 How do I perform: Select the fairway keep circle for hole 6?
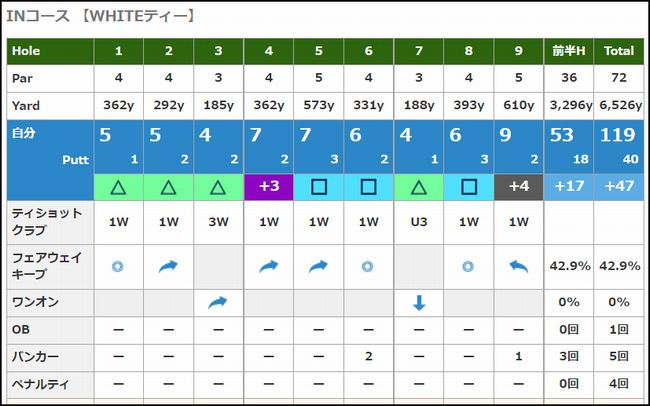coord(368,266)
